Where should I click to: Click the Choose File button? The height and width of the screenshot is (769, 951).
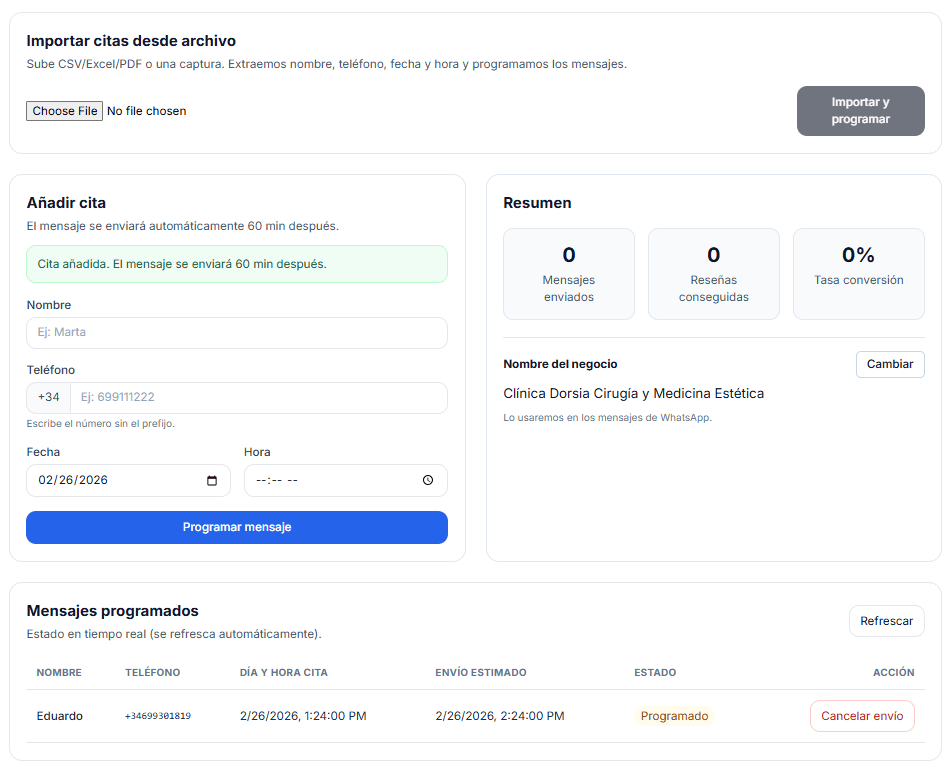[x=65, y=111]
